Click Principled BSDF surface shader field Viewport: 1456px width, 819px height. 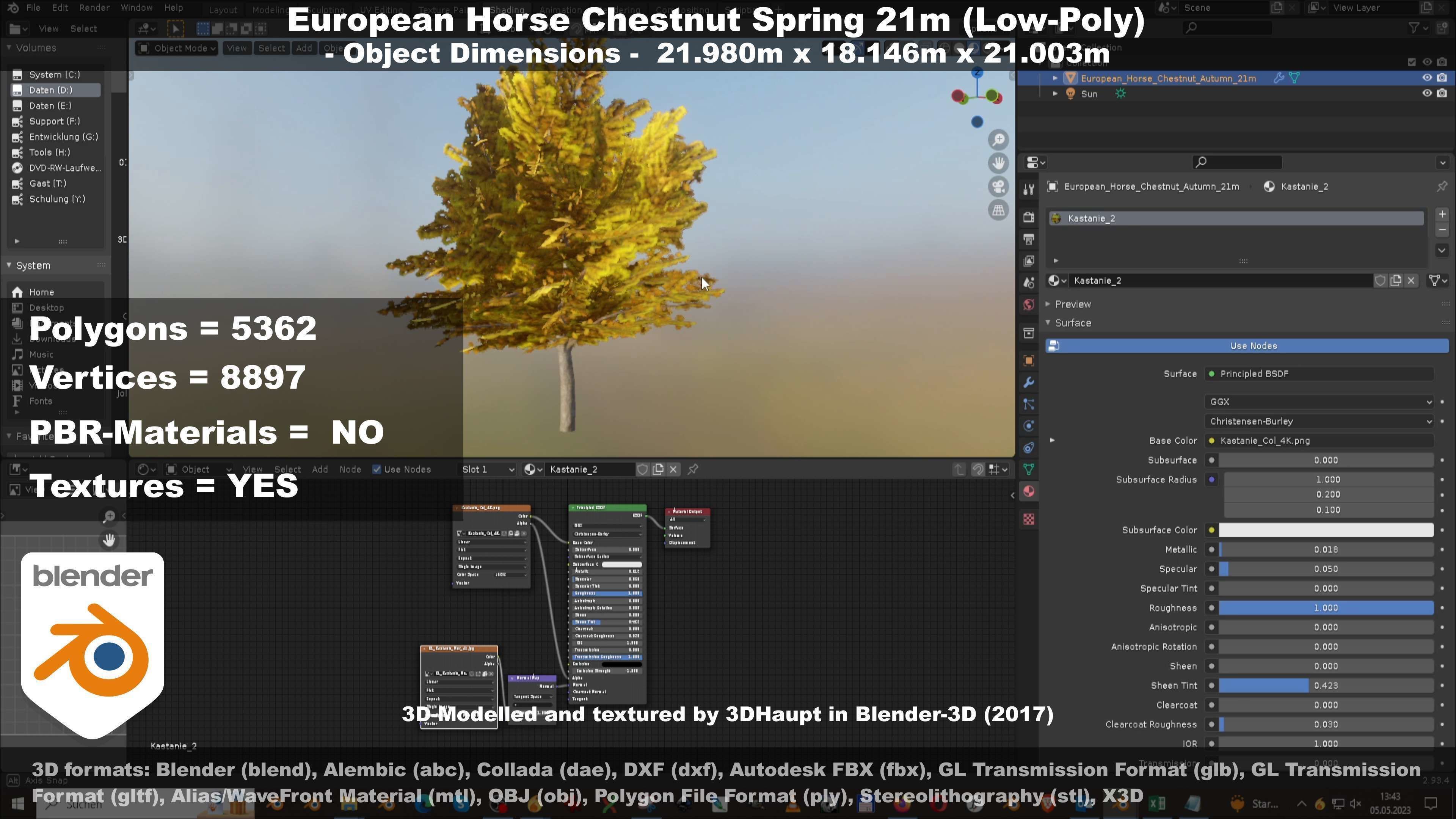point(1319,373)
